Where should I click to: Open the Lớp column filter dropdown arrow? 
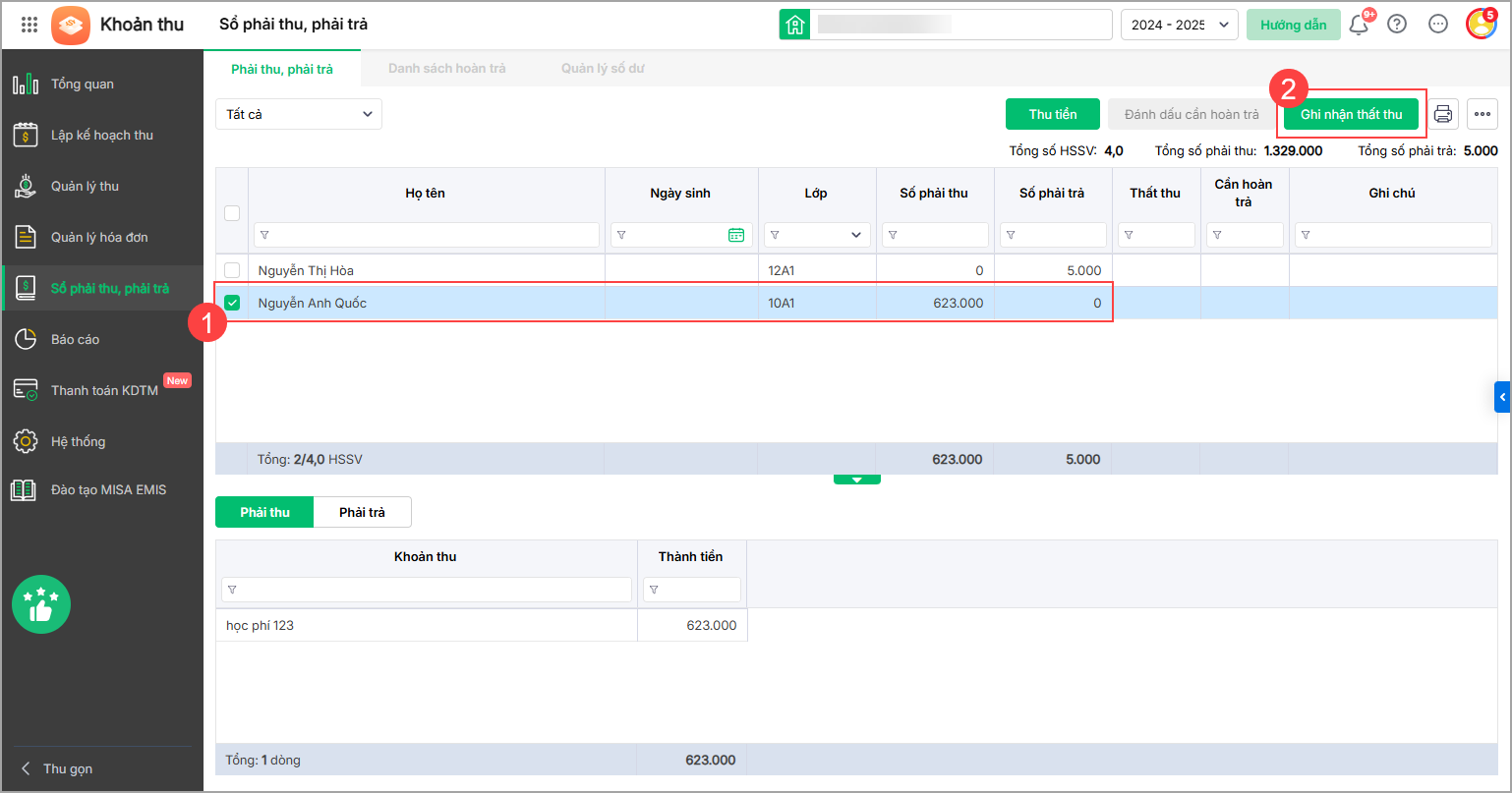point(856,236)
